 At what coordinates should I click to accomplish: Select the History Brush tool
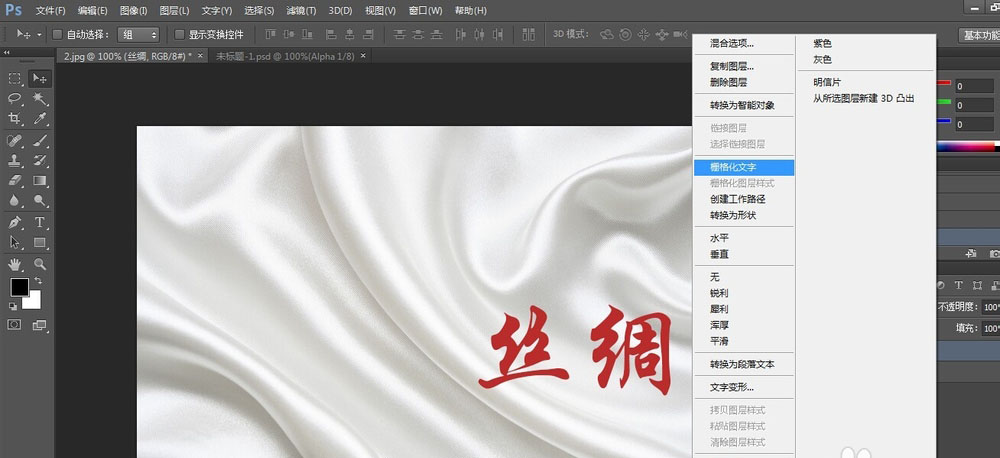pos(40,160)
